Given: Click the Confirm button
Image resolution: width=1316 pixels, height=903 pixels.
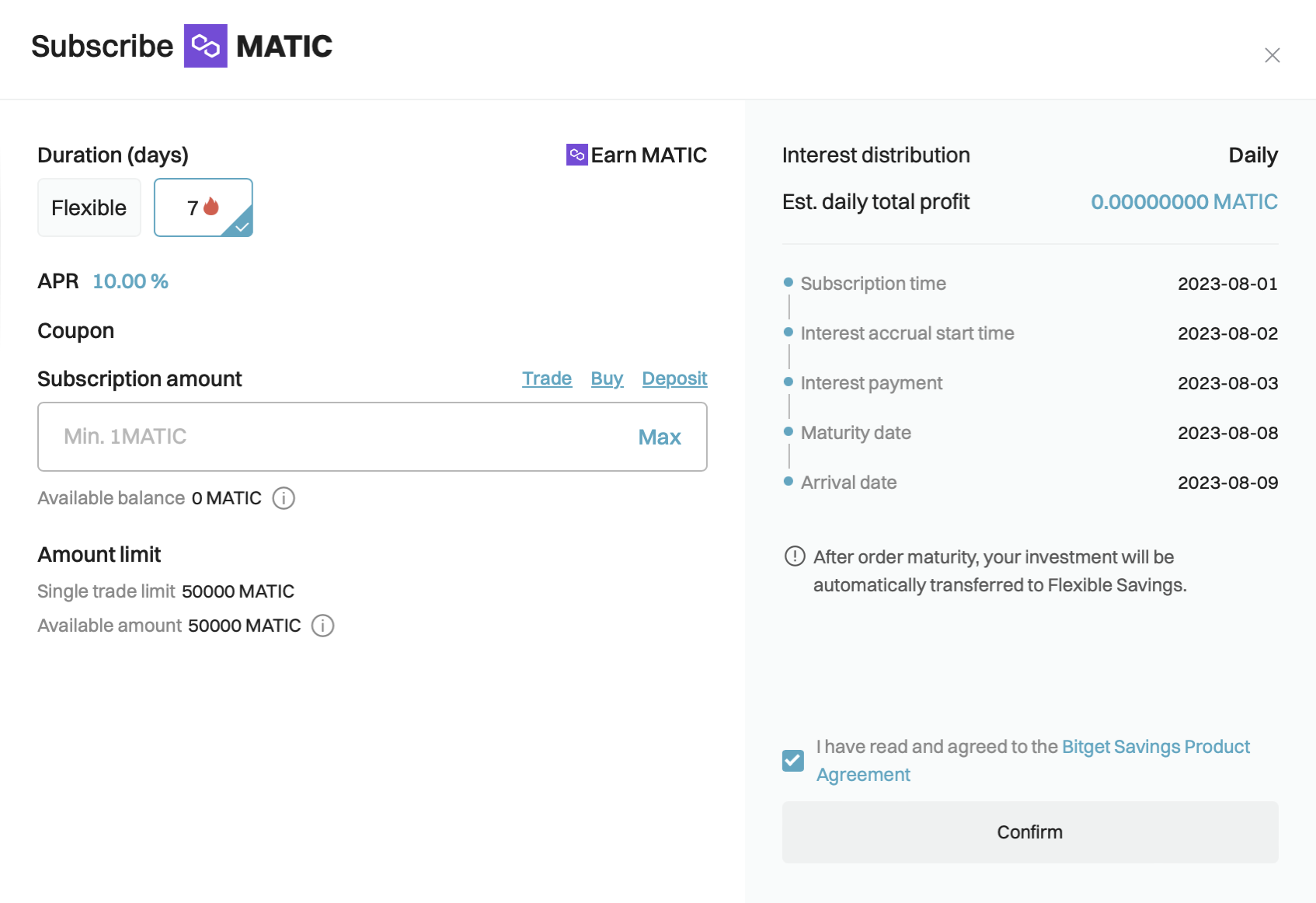Looking at the screenshot, I should click(1030, 832).
